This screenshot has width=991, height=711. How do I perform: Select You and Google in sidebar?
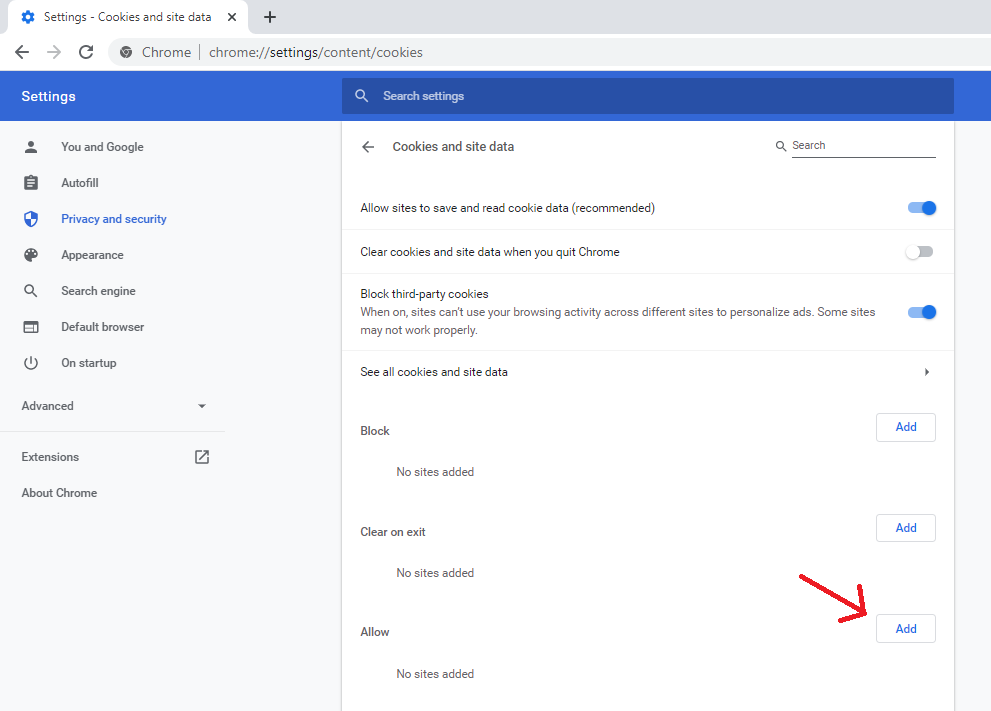click(102, 147)
